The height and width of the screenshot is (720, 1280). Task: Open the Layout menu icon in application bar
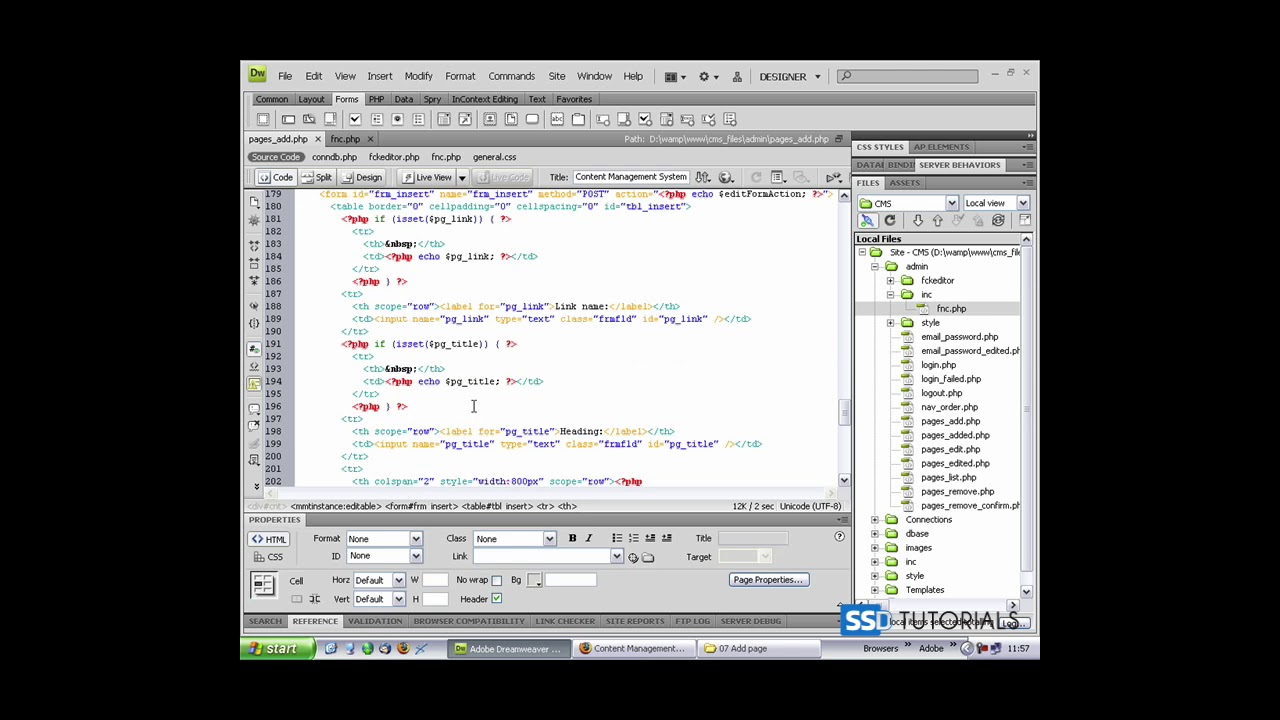click(675, 76)
